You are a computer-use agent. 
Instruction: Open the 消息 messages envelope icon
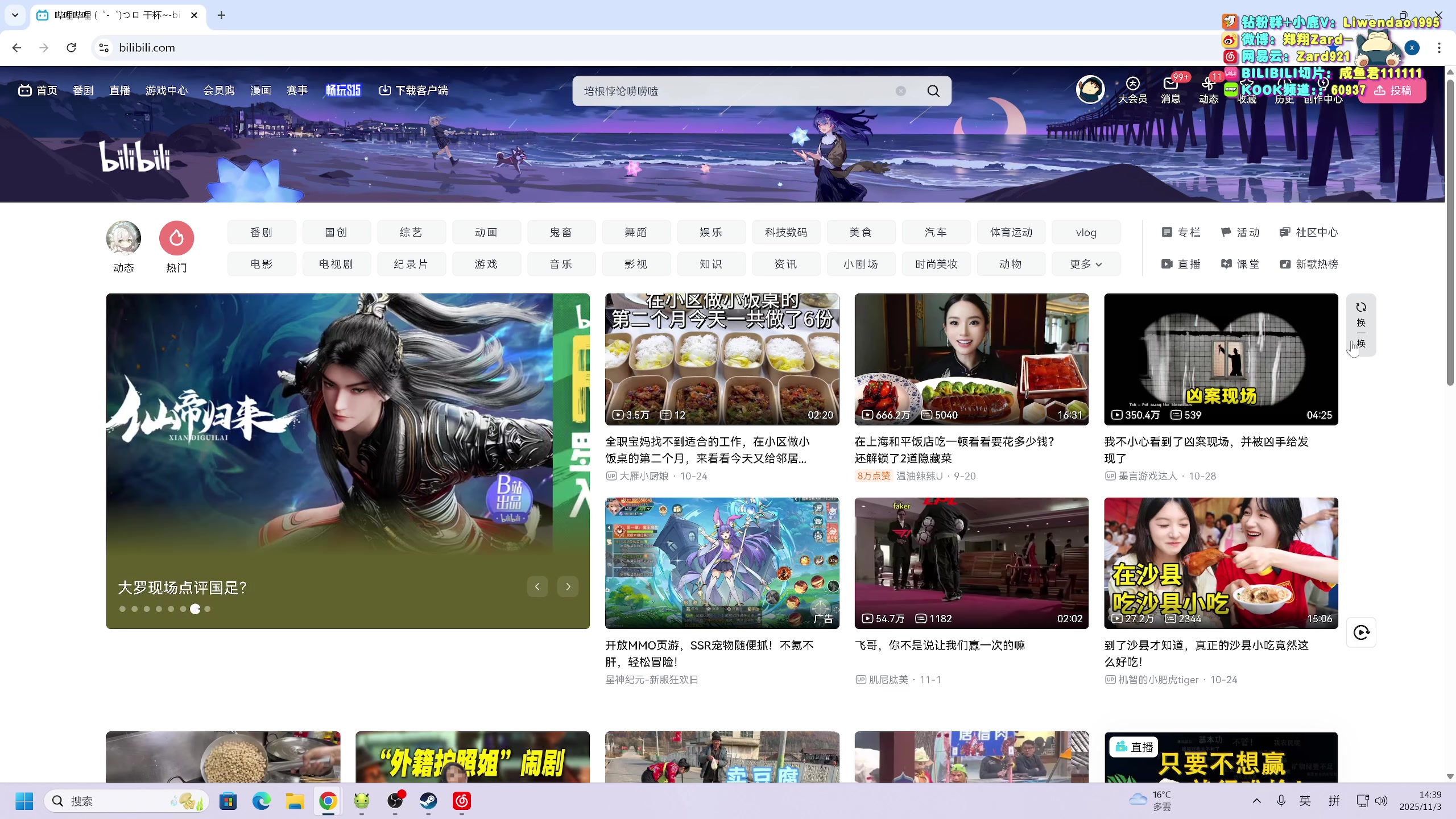(x=1170, y=84)
